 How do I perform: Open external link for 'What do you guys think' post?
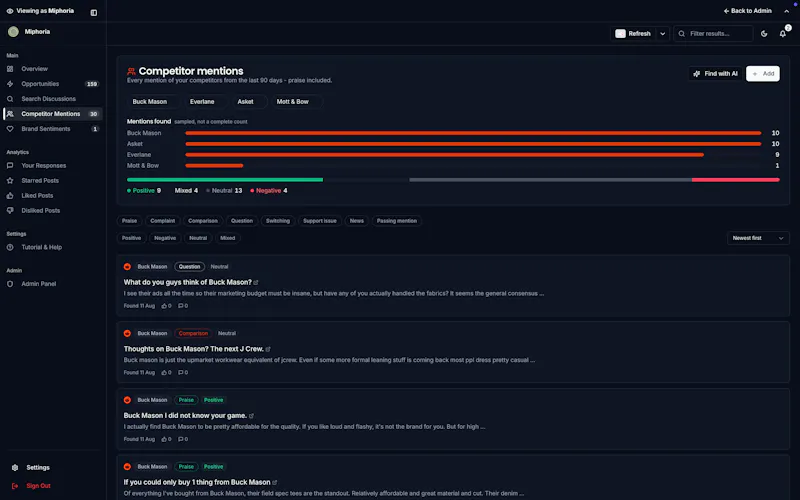point(256,283)
